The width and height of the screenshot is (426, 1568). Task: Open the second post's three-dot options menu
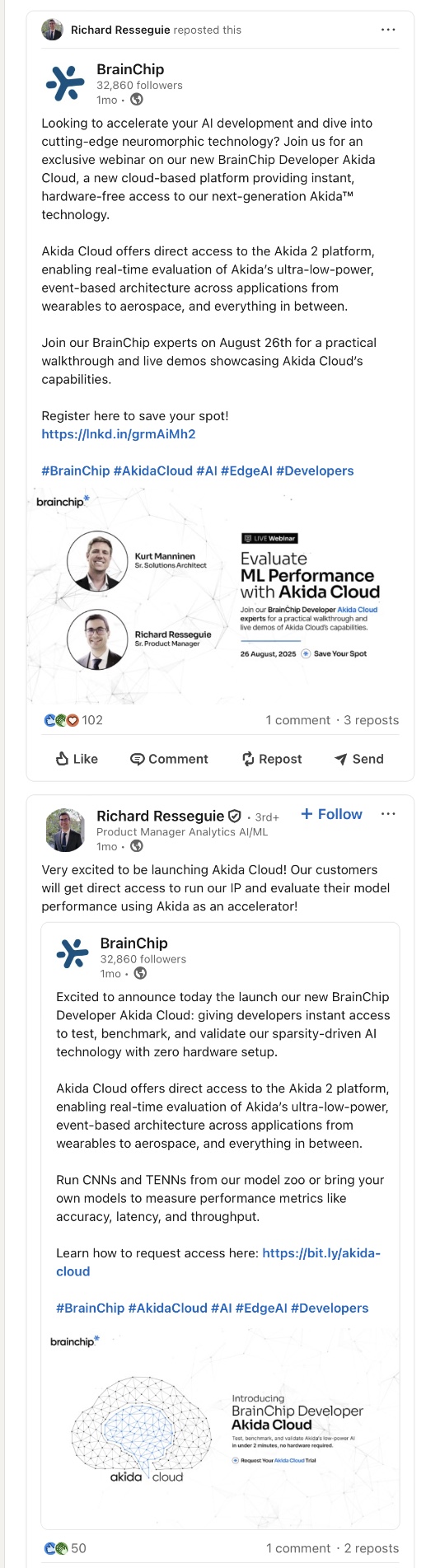pos(388,814)
